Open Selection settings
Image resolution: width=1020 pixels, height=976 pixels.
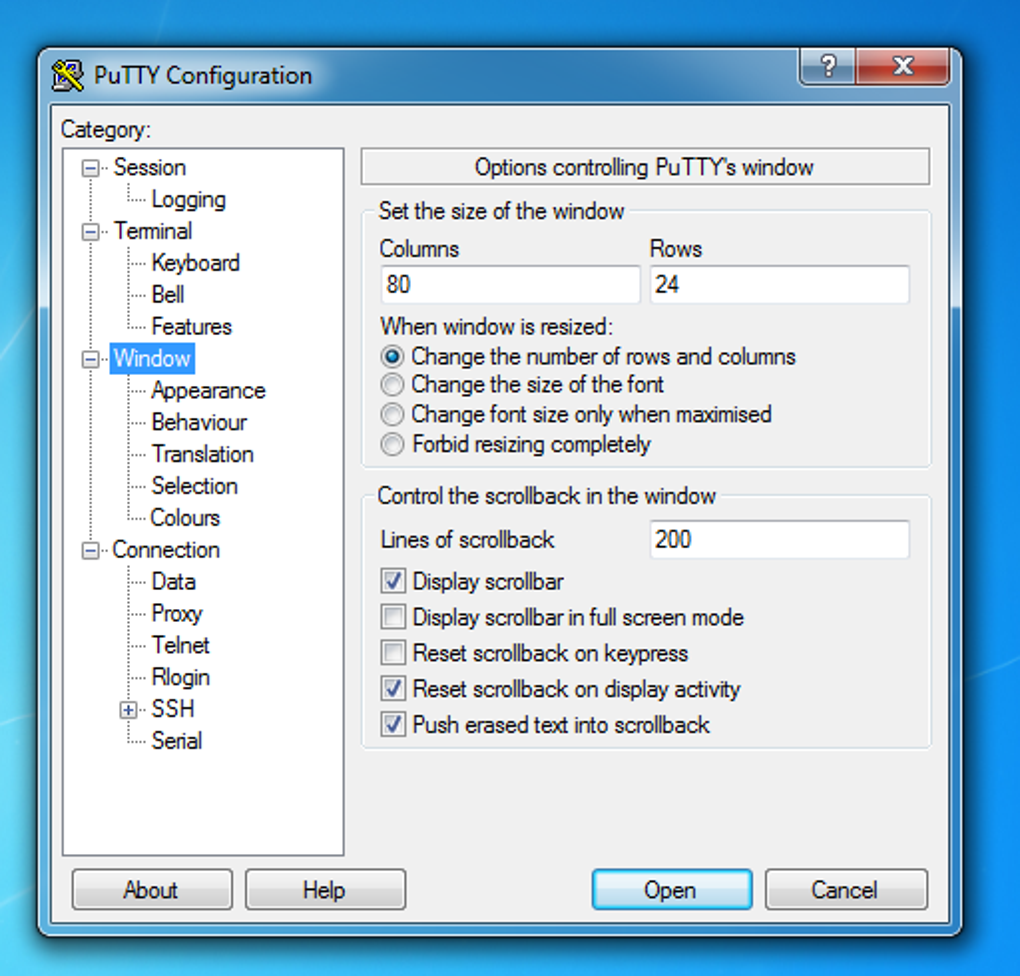pos(195,486)
